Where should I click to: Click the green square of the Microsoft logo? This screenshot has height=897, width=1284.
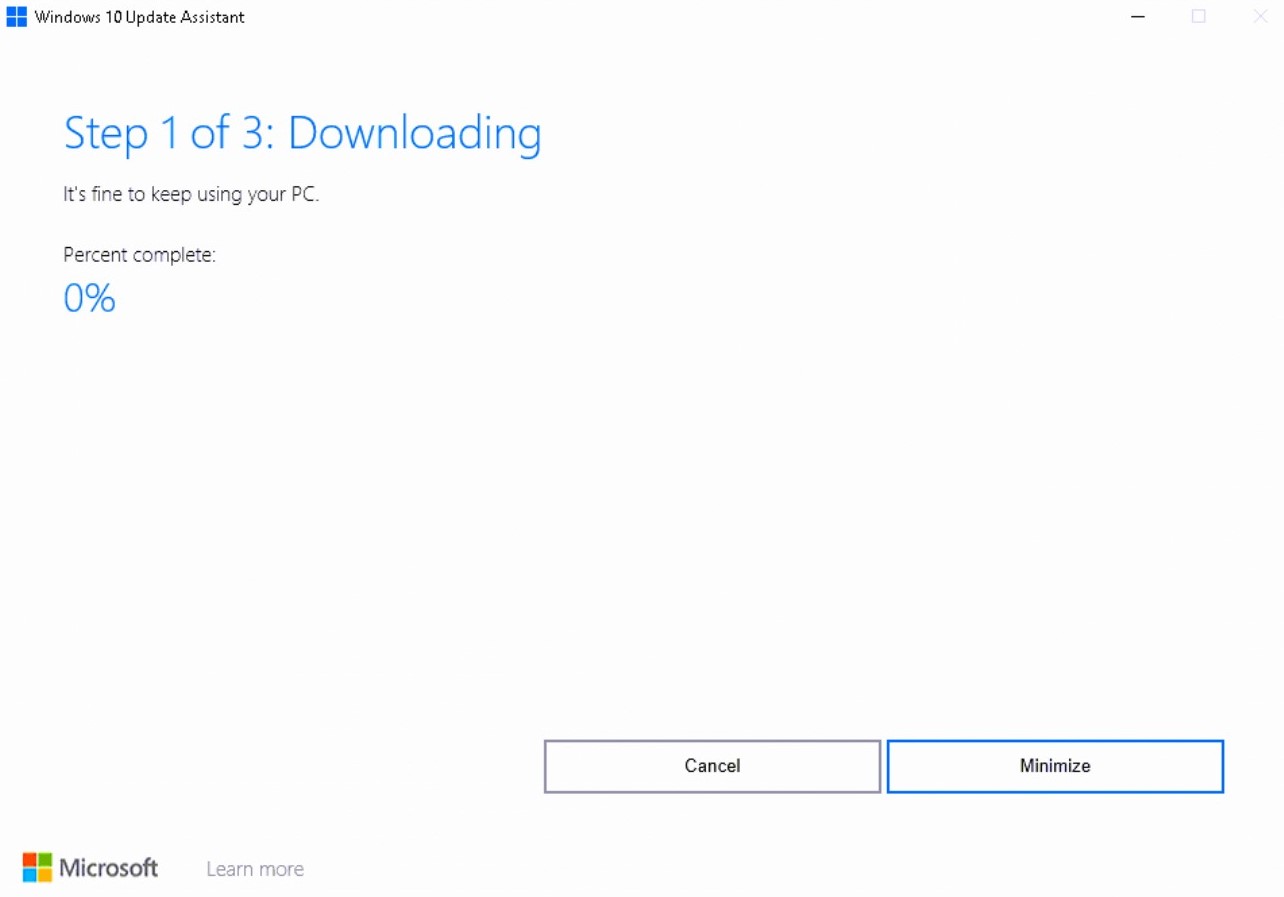45,859
